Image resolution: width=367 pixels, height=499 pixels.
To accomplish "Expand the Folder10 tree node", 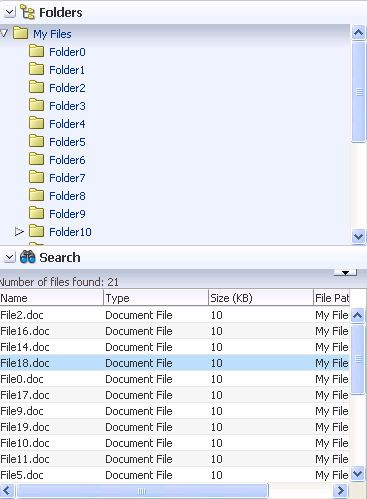I will pos(19,231).
